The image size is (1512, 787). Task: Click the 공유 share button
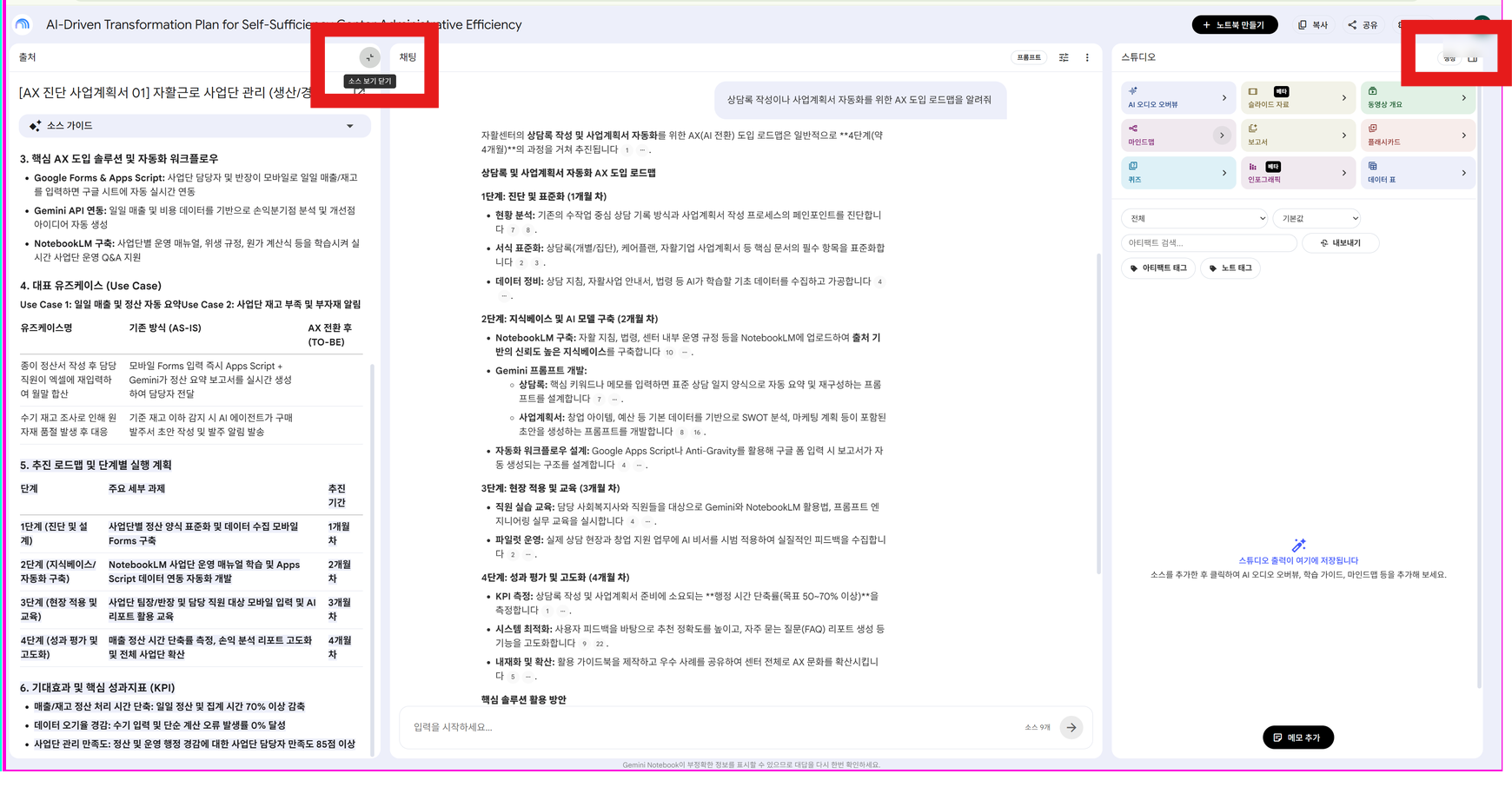pyautogui.click(x=1363, y=24)
